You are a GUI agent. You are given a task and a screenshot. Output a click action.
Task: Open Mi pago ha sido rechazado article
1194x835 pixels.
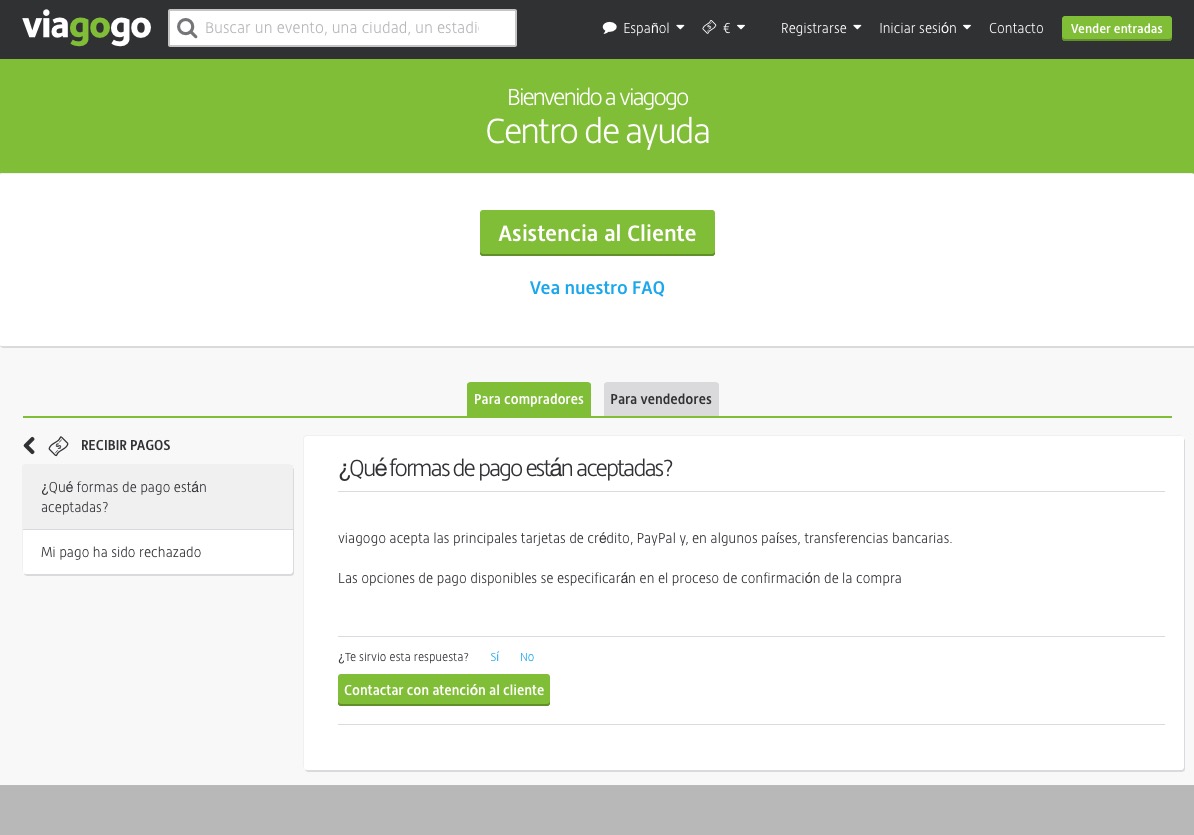[x=121, y=552]
